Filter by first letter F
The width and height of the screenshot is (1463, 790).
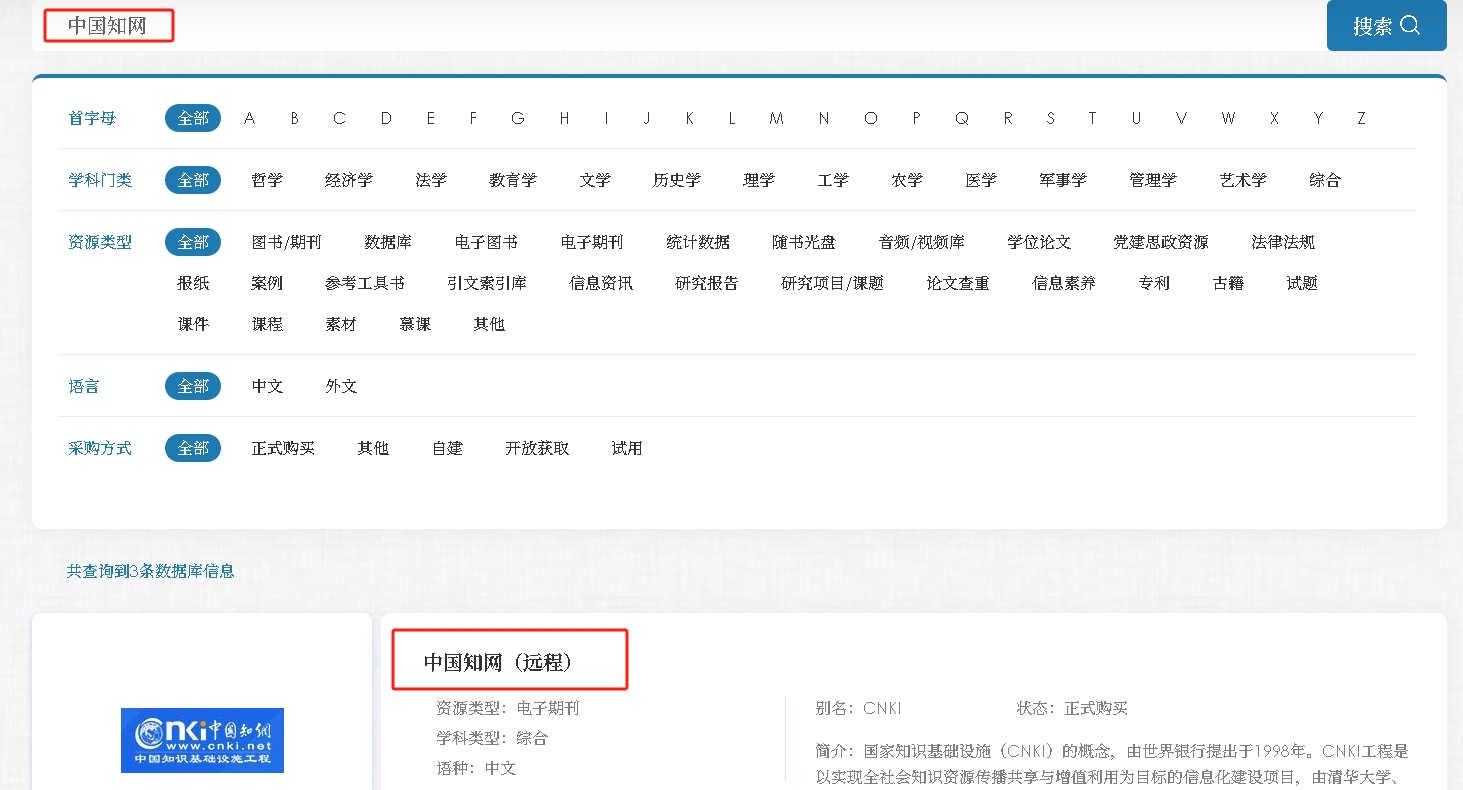click(473, 118)
